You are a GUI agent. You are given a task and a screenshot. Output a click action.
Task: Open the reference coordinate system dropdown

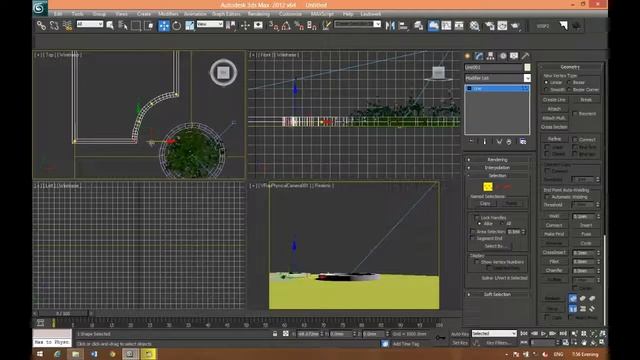tap(209, 24)
